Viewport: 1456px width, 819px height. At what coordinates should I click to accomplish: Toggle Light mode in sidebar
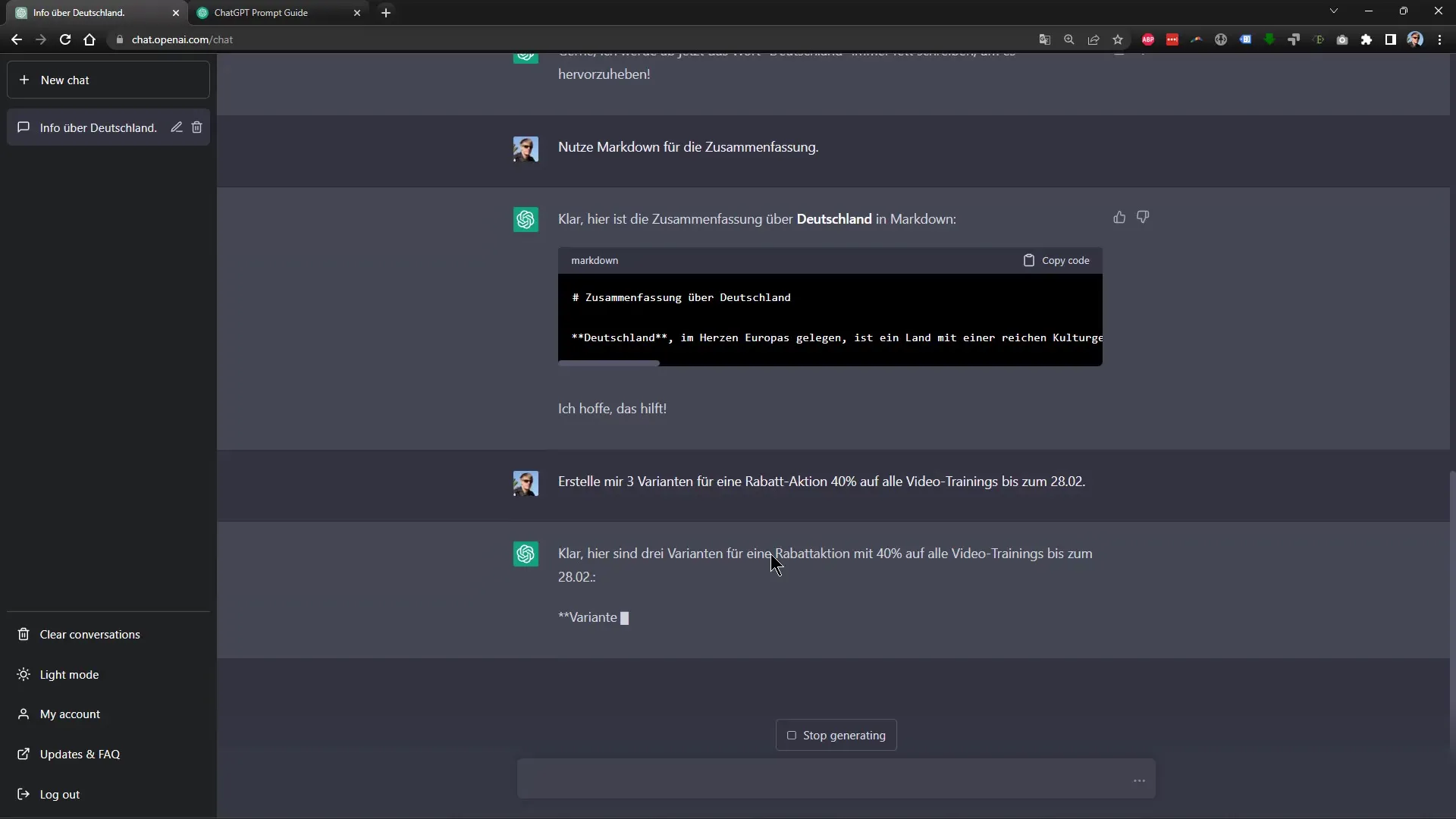coord(69,674)
